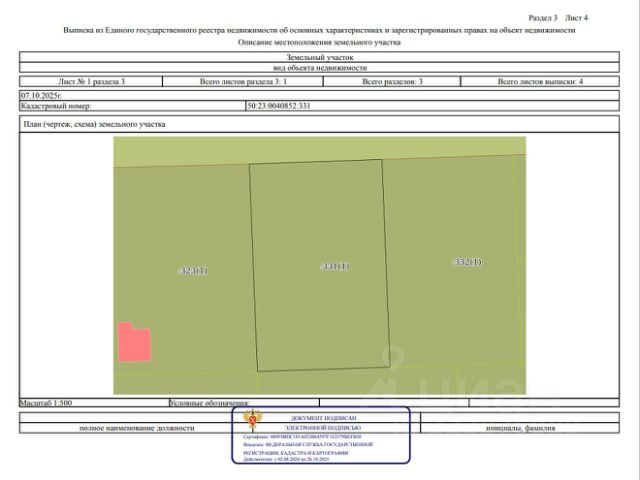Click "РЕГИСТРАЦИИ, КАДАСТРА И КАРТОГРАФИИ" line
Screen dimensions: 640x480
pos(296,453)
